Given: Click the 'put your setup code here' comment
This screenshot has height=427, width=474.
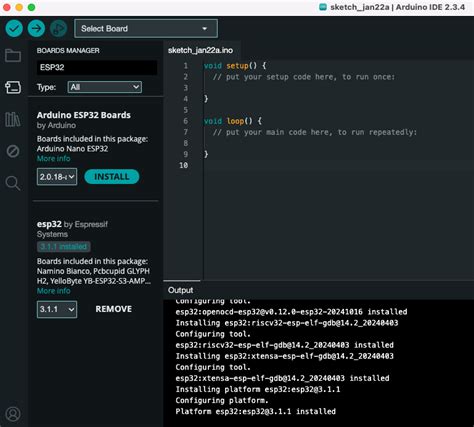Looking at the screenshot, I should (304, 77).
